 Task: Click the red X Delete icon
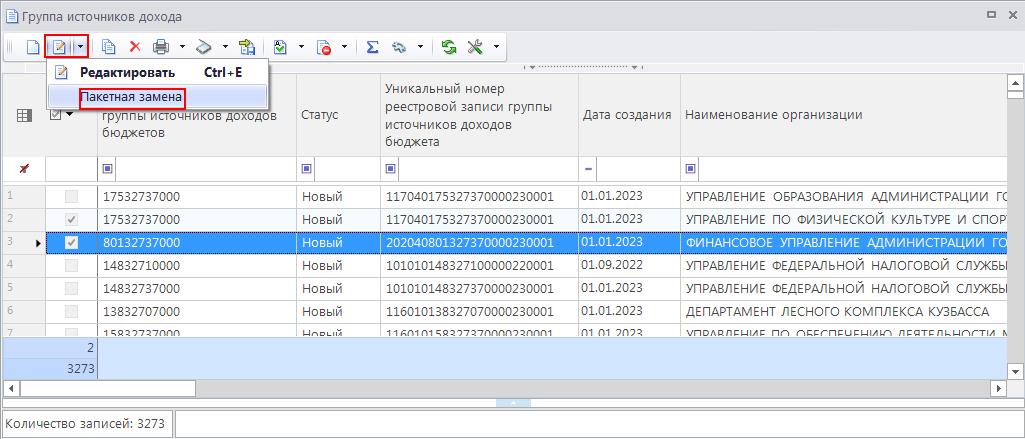(x=135, y=47)
